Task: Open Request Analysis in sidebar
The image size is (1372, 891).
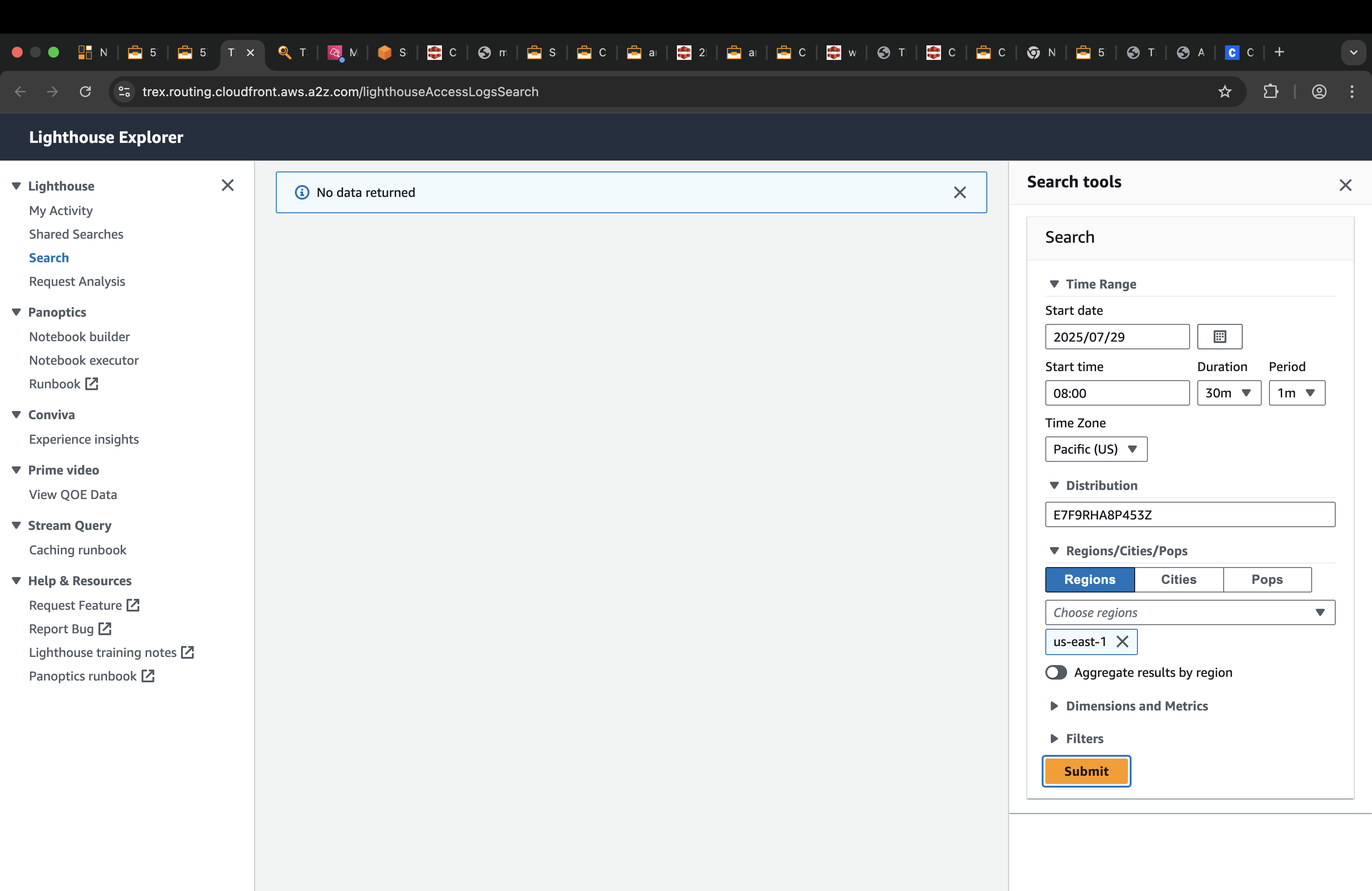Action: pyautogui.click(x=77, y=281)
